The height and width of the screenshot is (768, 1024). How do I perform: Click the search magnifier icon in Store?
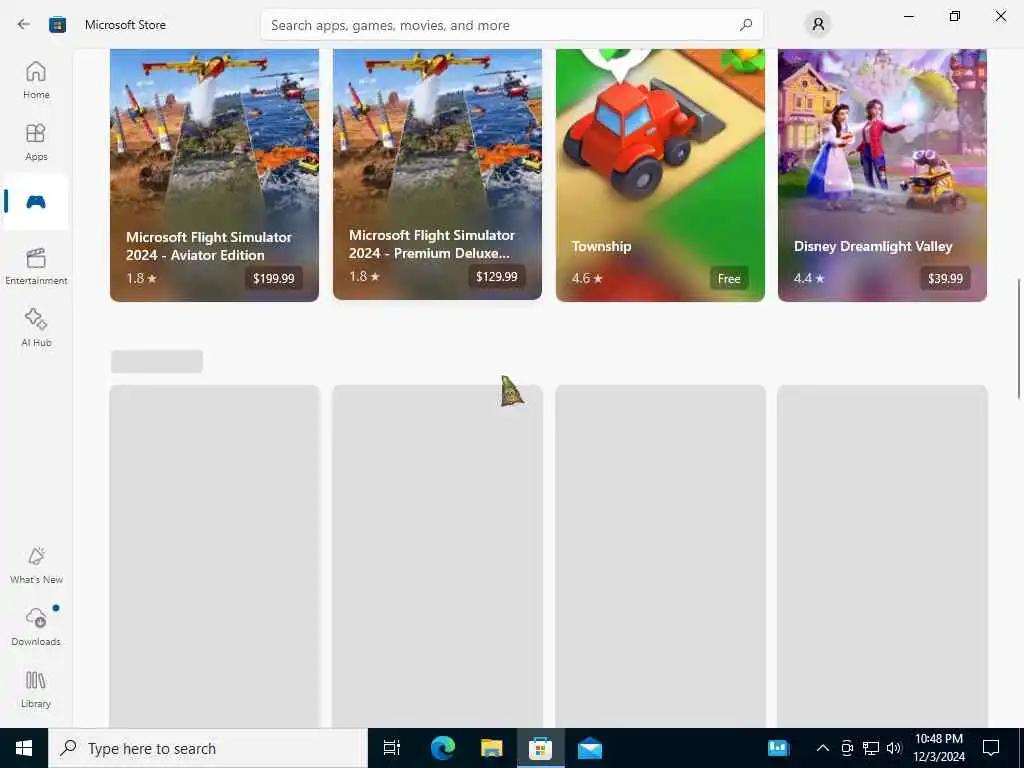point(746,25)
